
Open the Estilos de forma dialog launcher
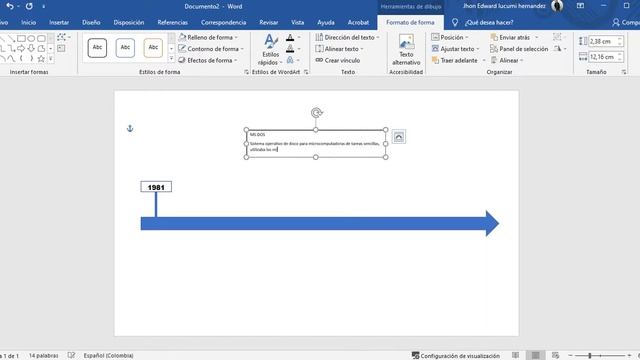click(246, 72)
